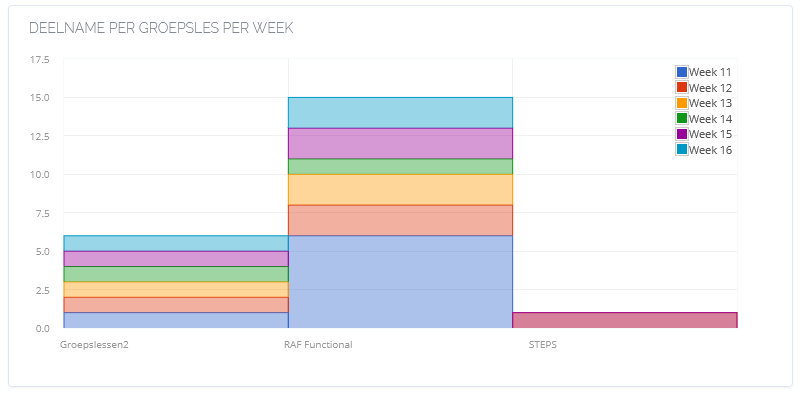
Task: Click the Week 14 green legend swatch
Action: (x=682, y=119)
